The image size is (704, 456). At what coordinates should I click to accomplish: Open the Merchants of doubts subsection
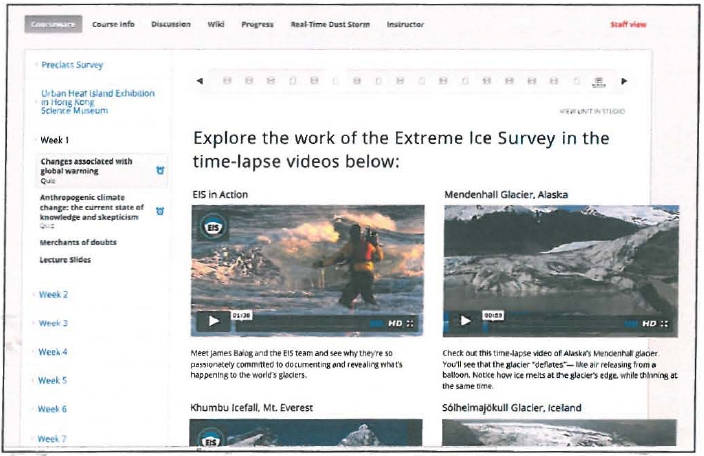tap(78, 242)
